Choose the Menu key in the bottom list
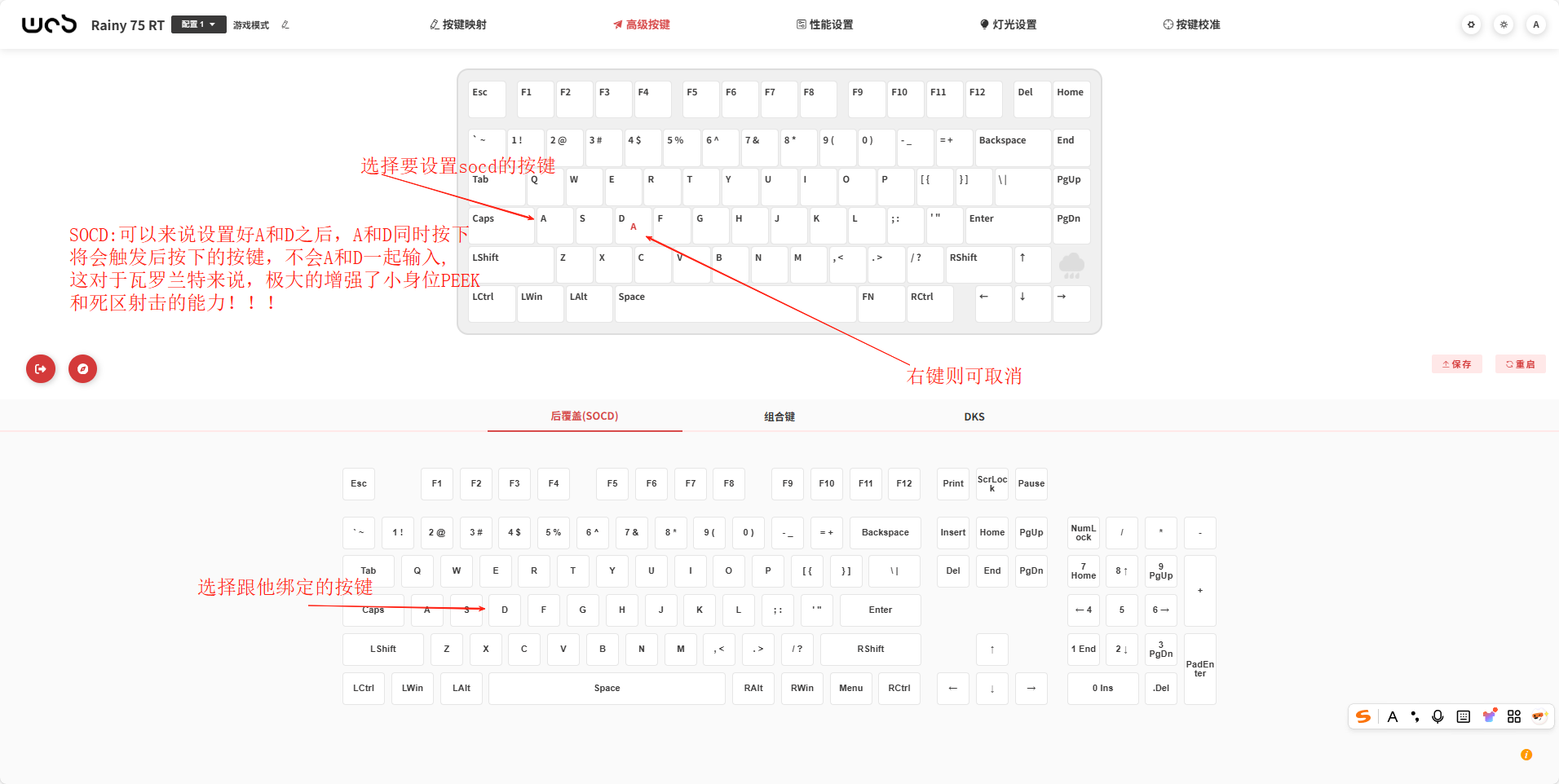Screen dimensions: 1559x784 tap(851, 689)
